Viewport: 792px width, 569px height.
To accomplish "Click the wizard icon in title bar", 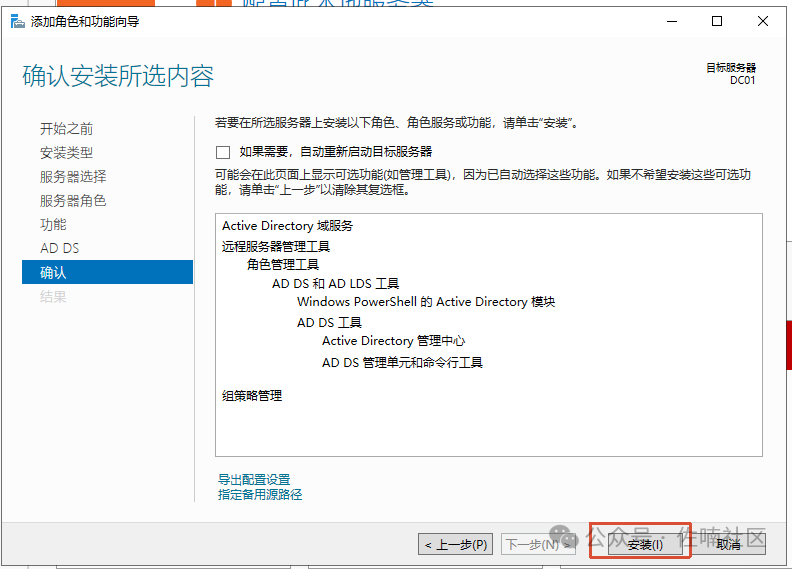I will (x=17, y=21).
